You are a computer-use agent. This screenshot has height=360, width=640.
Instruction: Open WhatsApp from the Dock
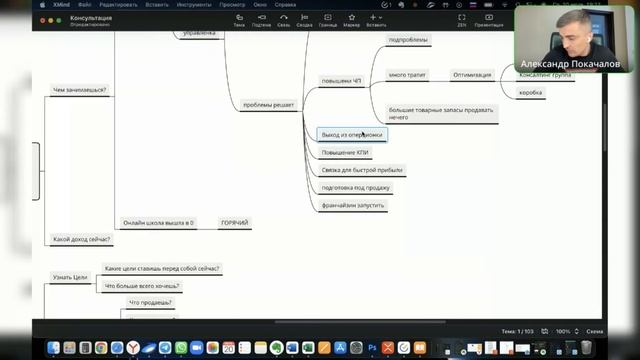[181, 348]
